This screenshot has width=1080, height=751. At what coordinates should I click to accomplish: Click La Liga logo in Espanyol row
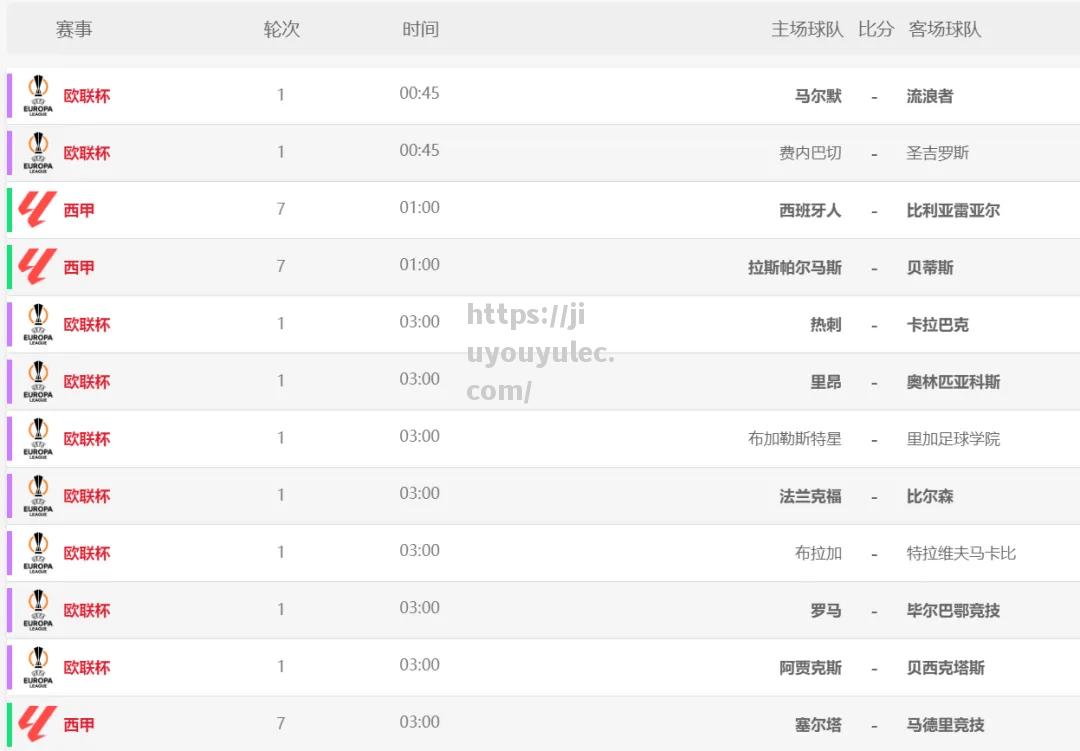coord(38,210)
